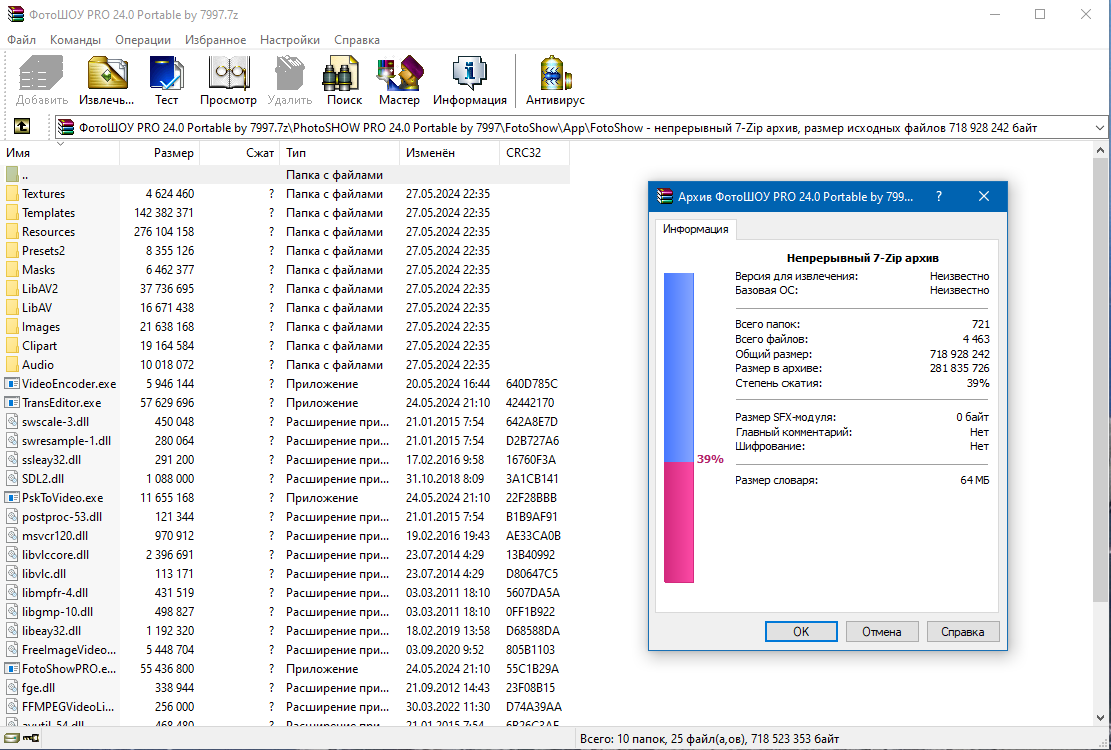Click the up-one-level folder arrow icon

(22, 127)
